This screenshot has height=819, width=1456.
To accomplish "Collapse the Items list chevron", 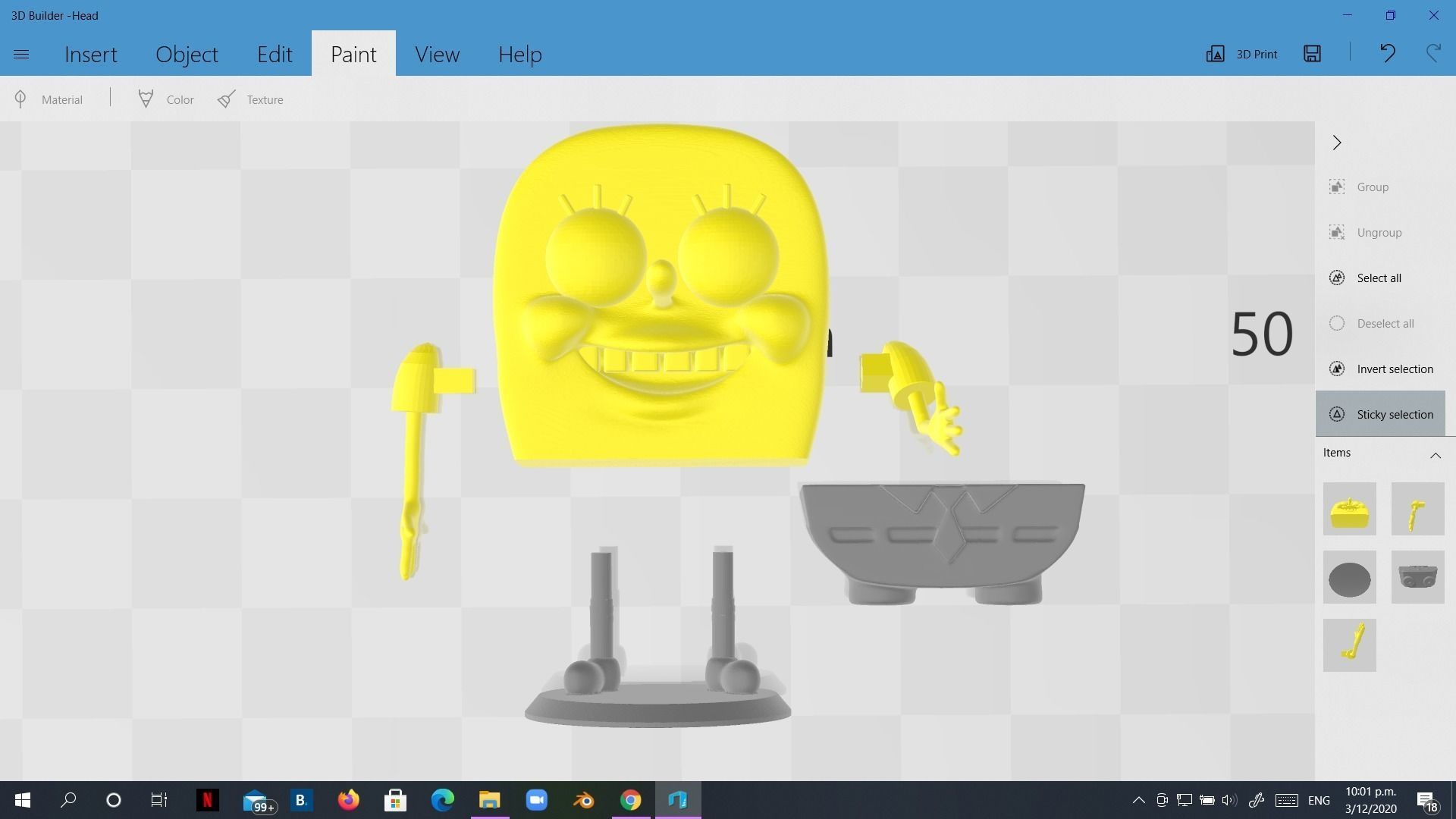I will pyautogui.click(x=1436, y=455).
